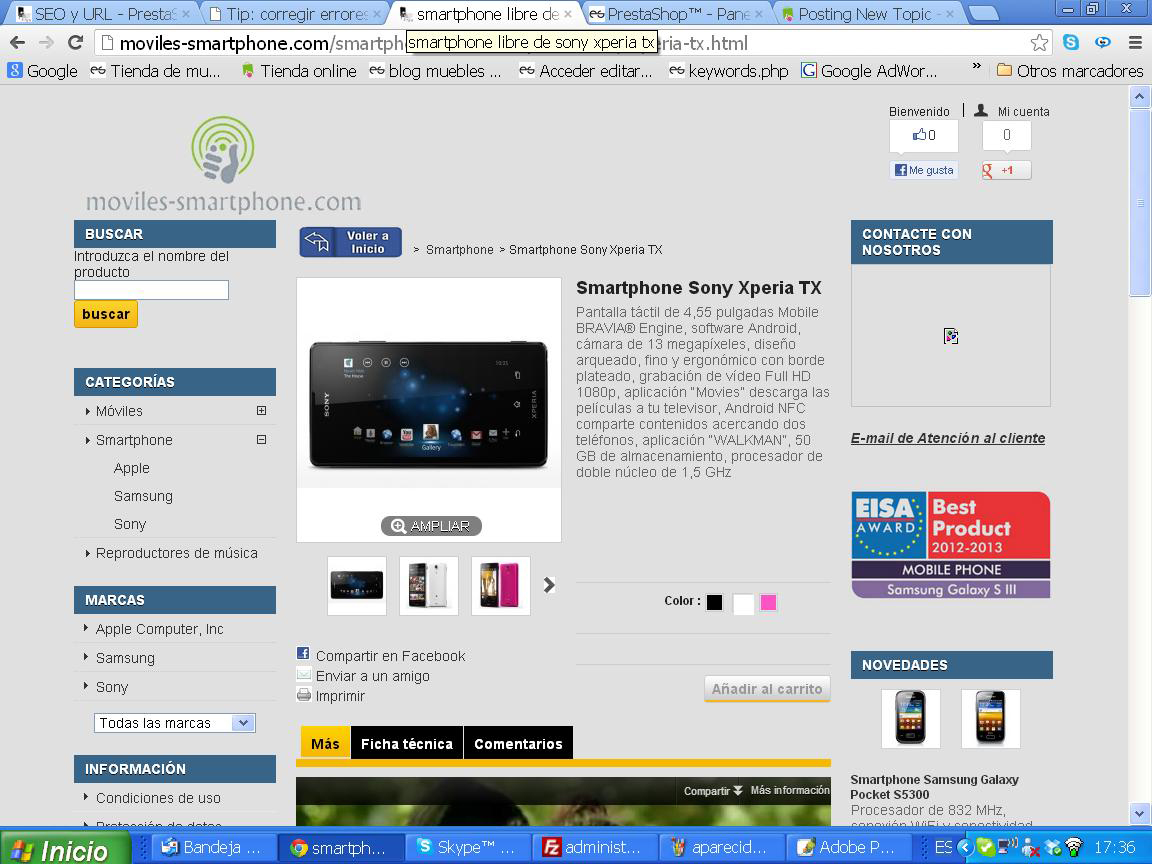1152x864 pixels.
Task: Select the Más tab
Action: pyautogui.click(x=325, y=744)
